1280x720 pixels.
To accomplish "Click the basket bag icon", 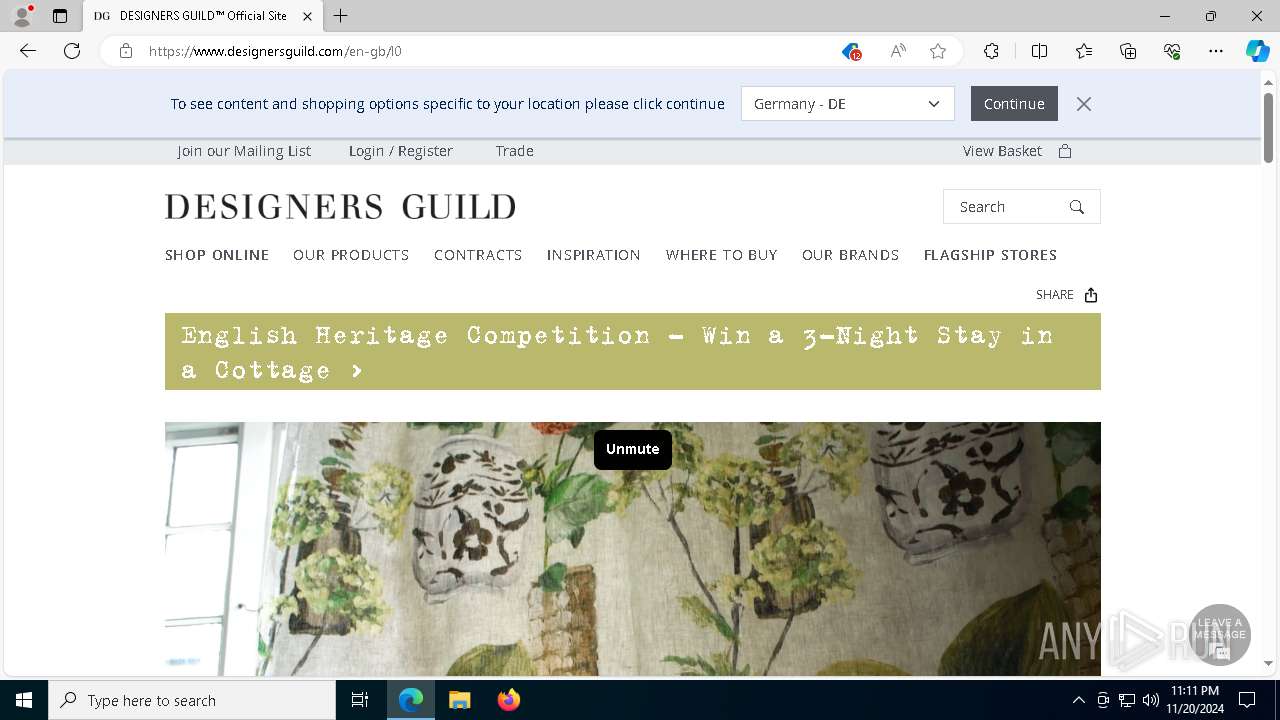I will click(x=1065, y=151).
